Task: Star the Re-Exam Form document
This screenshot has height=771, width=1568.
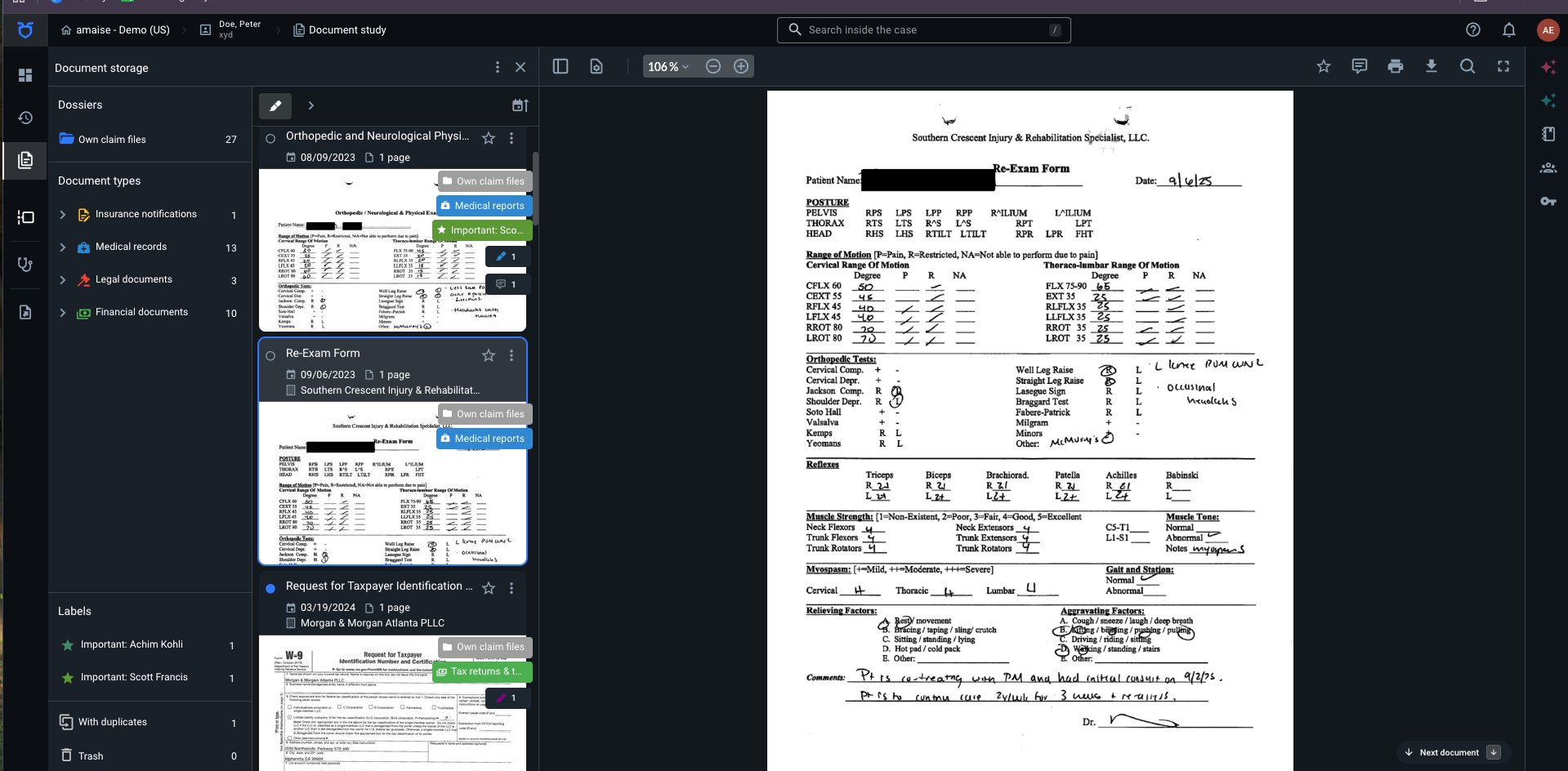Action: pyautogui.click(x=489, y=355)
